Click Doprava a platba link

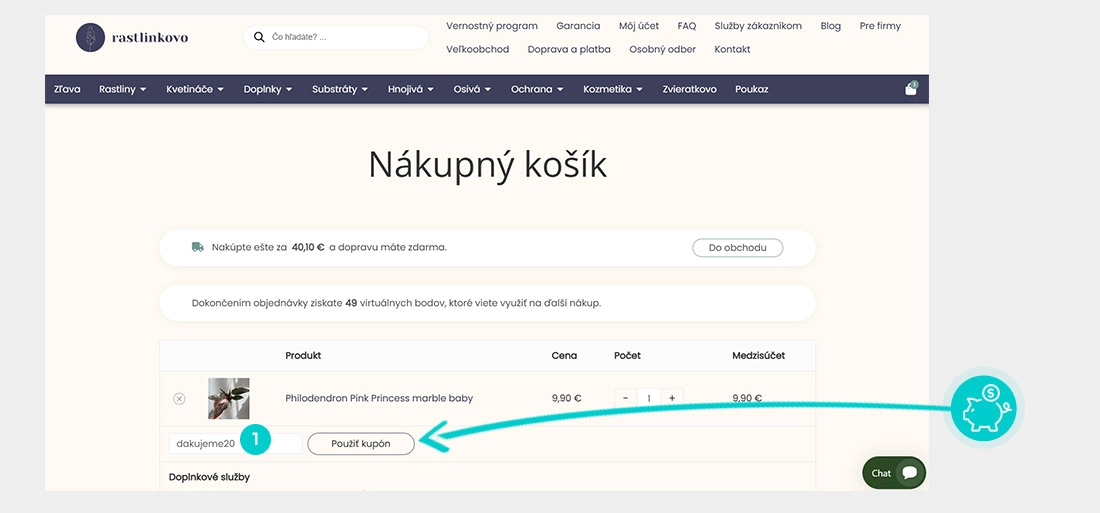[569, 49]
